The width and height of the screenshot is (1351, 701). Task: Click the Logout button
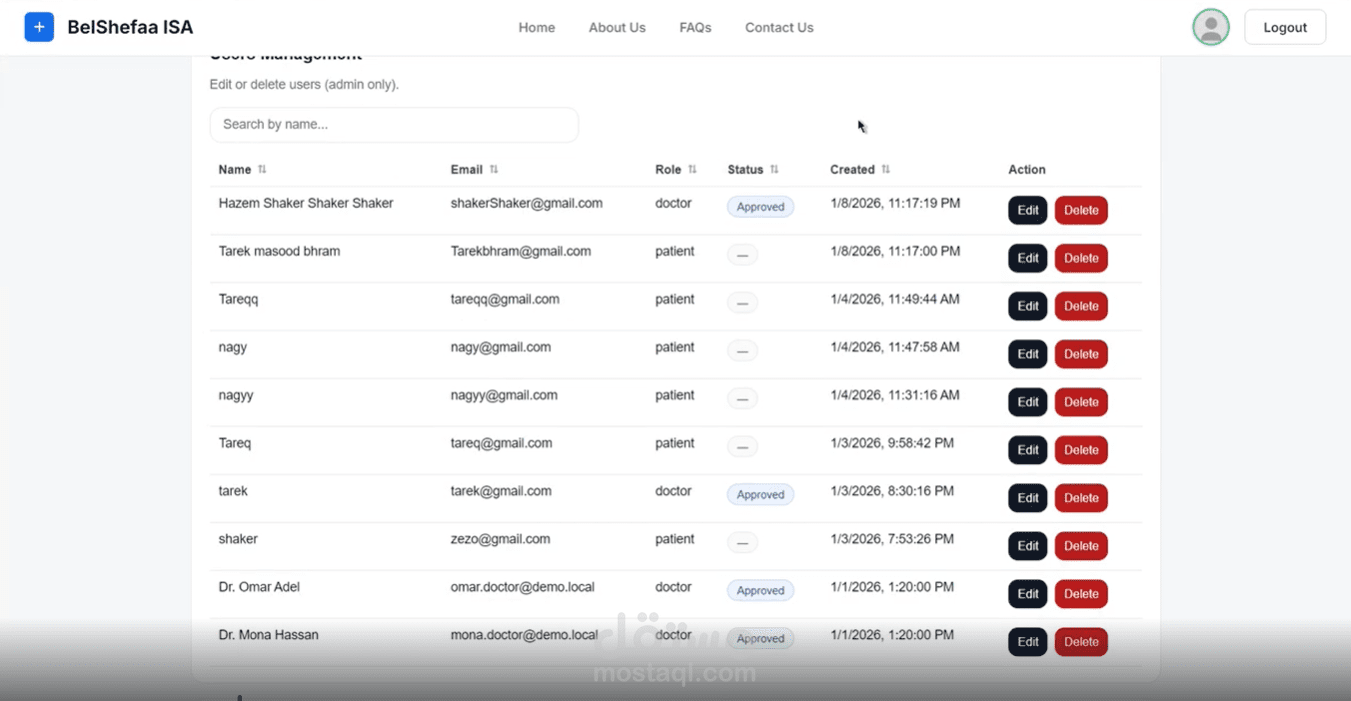pyautogui.click(x=1285, y=27)
